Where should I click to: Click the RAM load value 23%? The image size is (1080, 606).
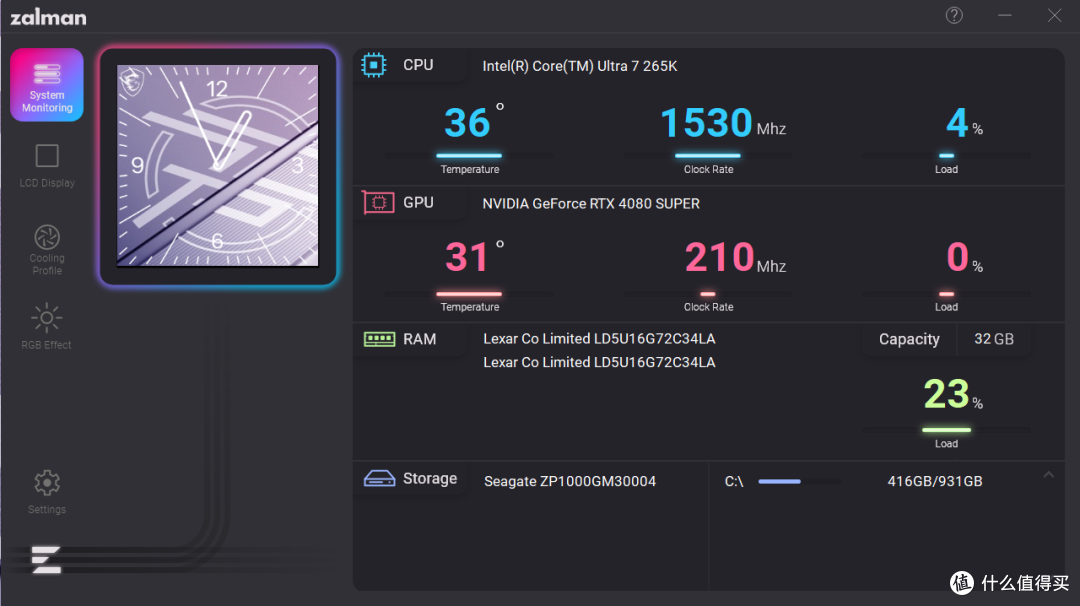pos(953,395)
